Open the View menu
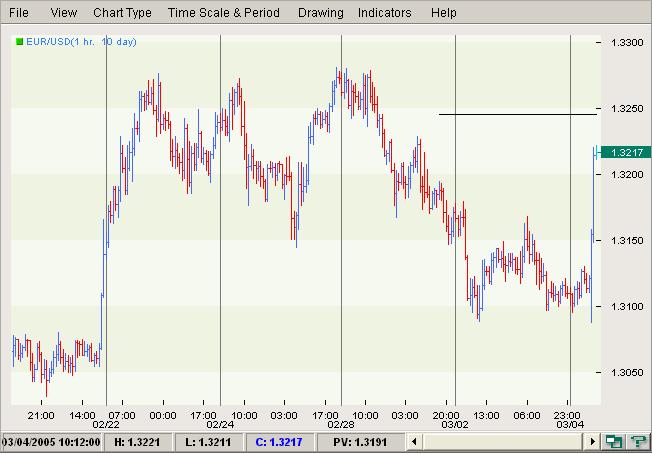 pos(64,12)
